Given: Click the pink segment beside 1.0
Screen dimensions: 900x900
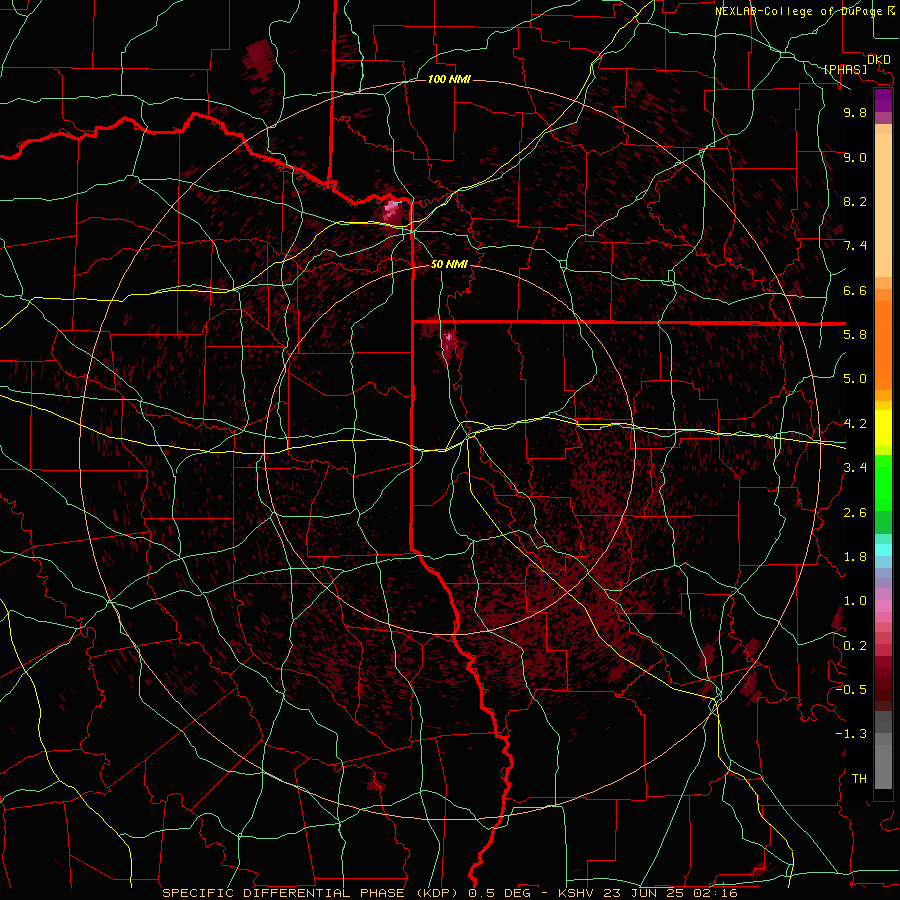Looking at the screenshot, I should 883,606.
